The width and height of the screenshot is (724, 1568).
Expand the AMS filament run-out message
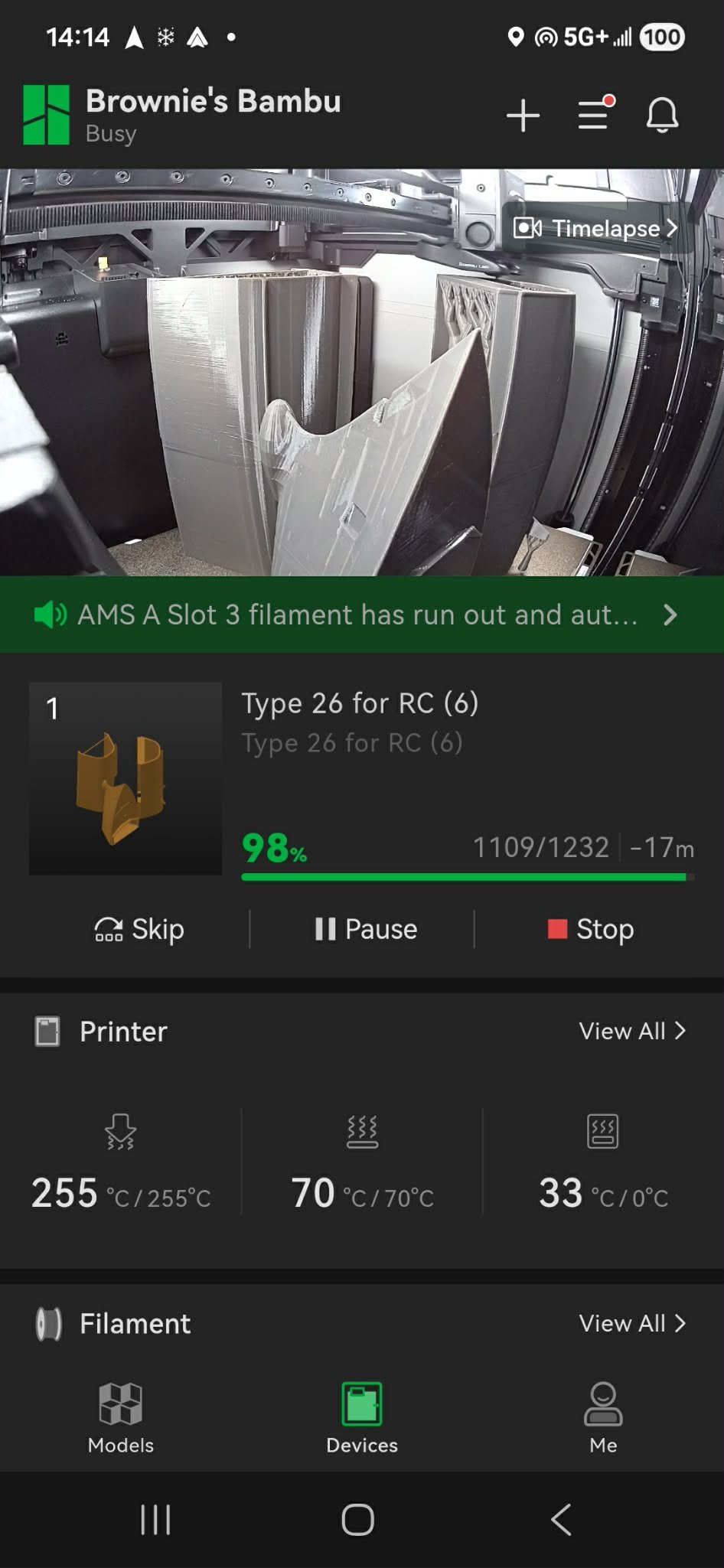coord(670,614)
